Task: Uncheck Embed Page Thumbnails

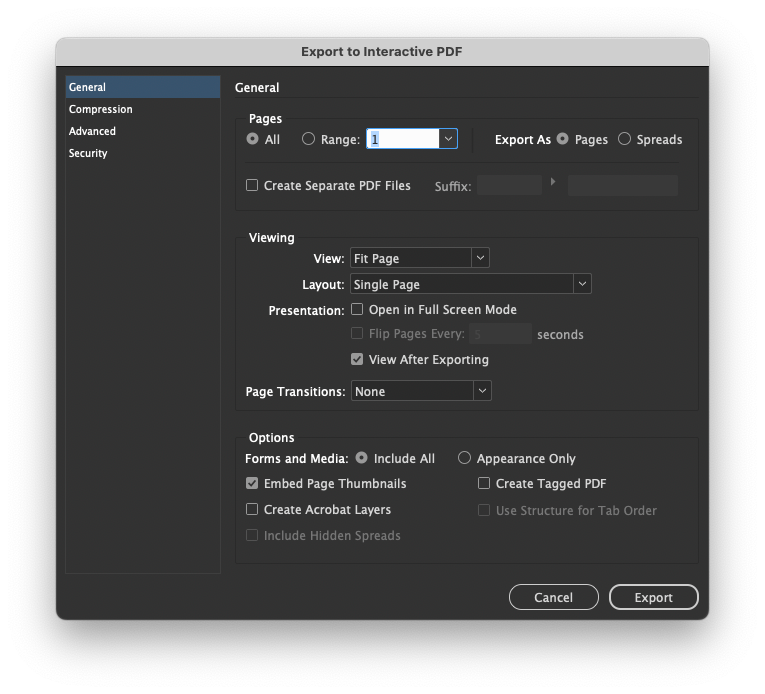Action: 252,483
